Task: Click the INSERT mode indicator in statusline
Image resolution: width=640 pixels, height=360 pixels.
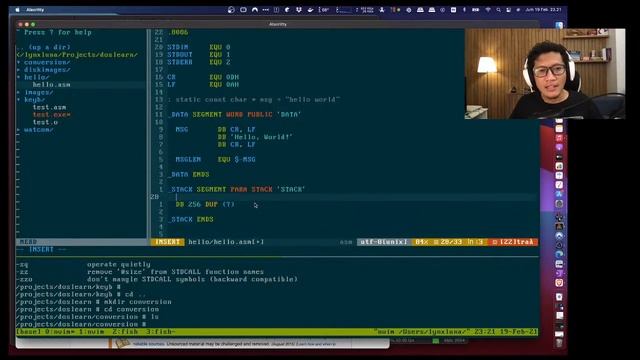Action: point(167,242)
